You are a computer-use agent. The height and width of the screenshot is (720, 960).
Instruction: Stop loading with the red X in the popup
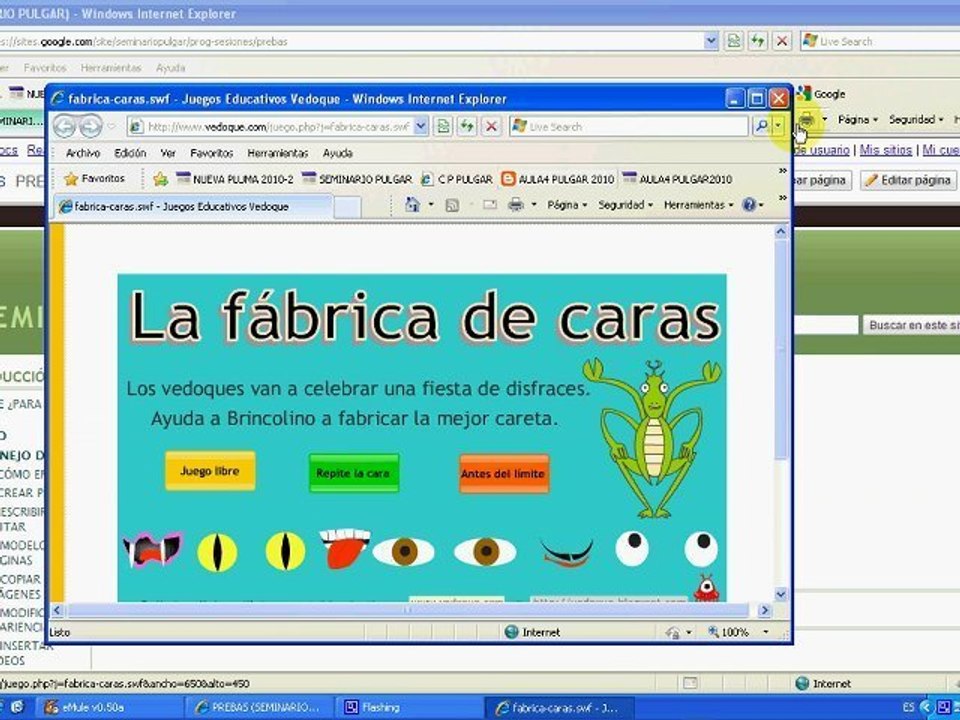491,127
